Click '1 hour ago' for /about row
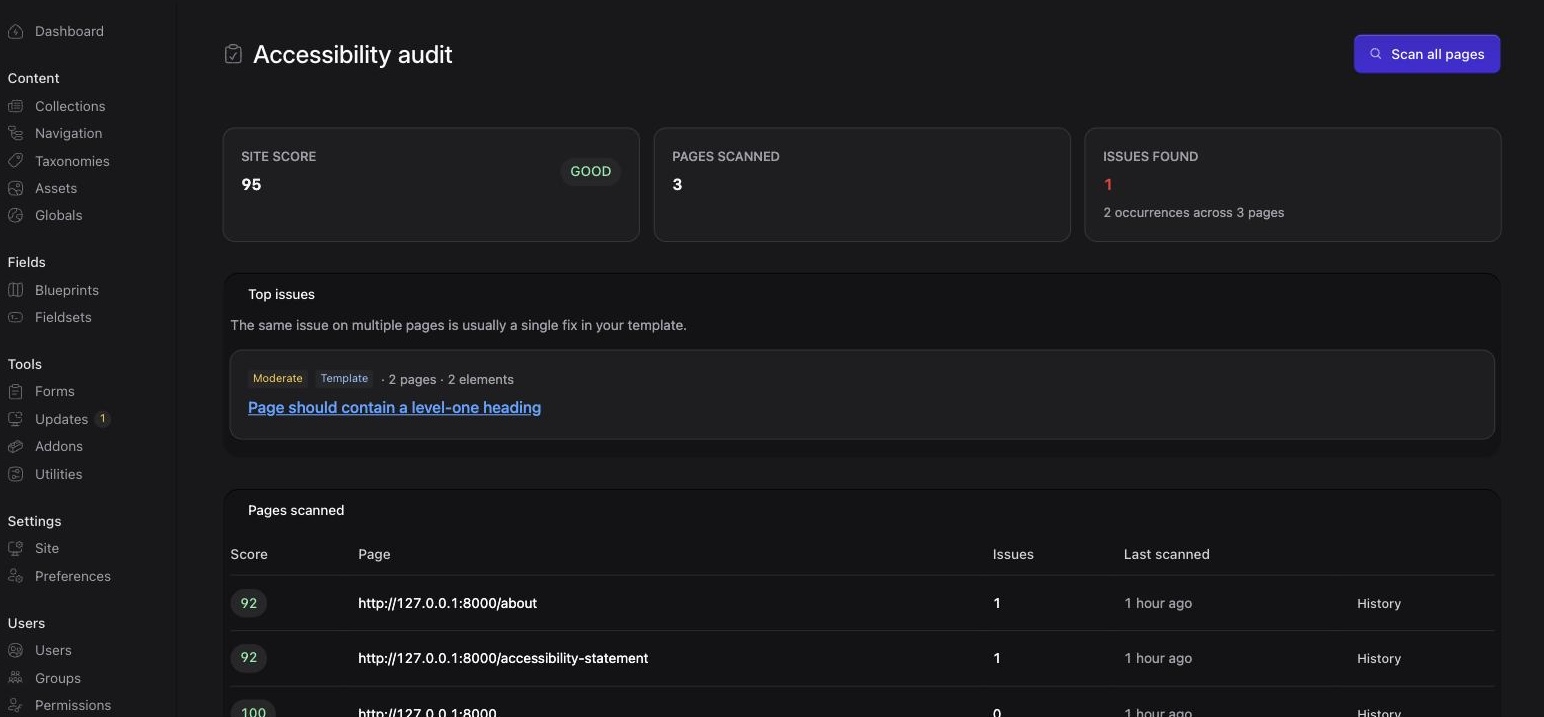 click(x=1158, y=603)
